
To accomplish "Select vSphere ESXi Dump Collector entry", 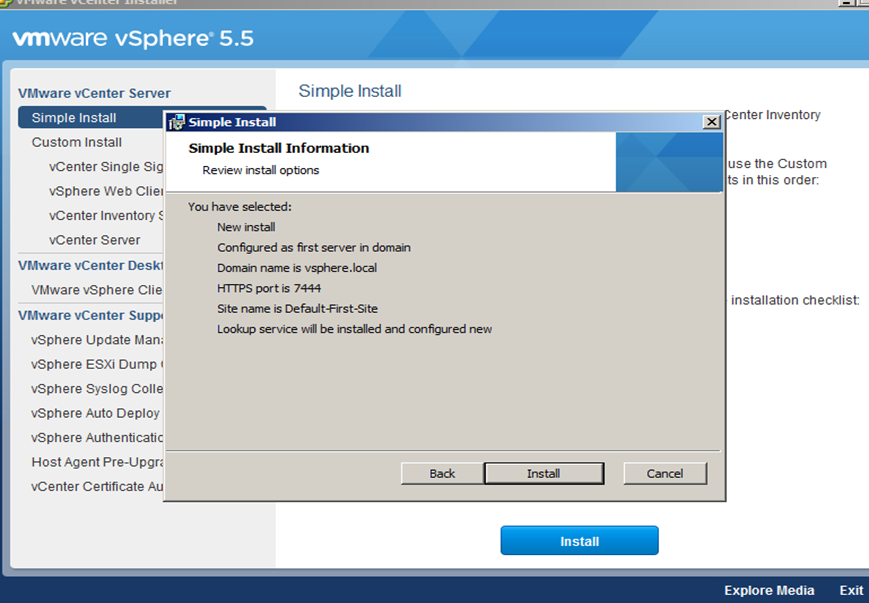I will point(97,364).
